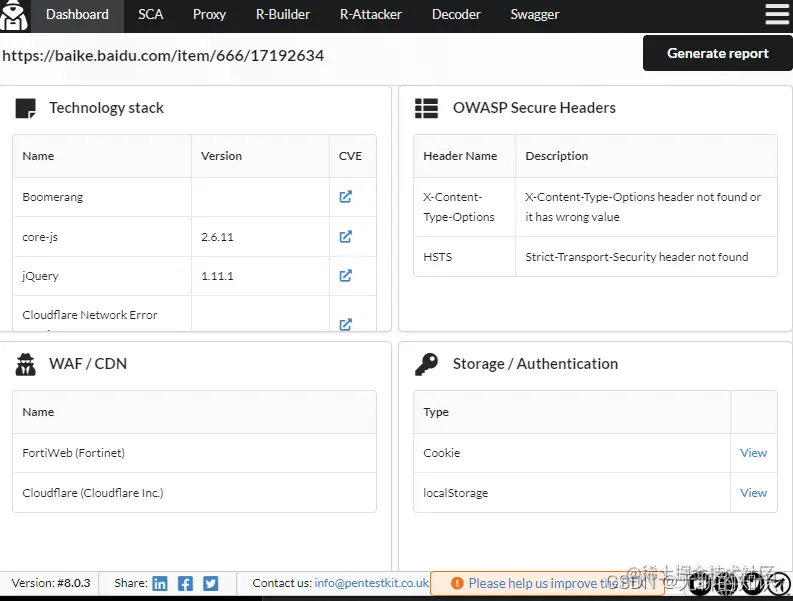Switch to the SCA tab
793x601 pixels.
coord(151,15)
